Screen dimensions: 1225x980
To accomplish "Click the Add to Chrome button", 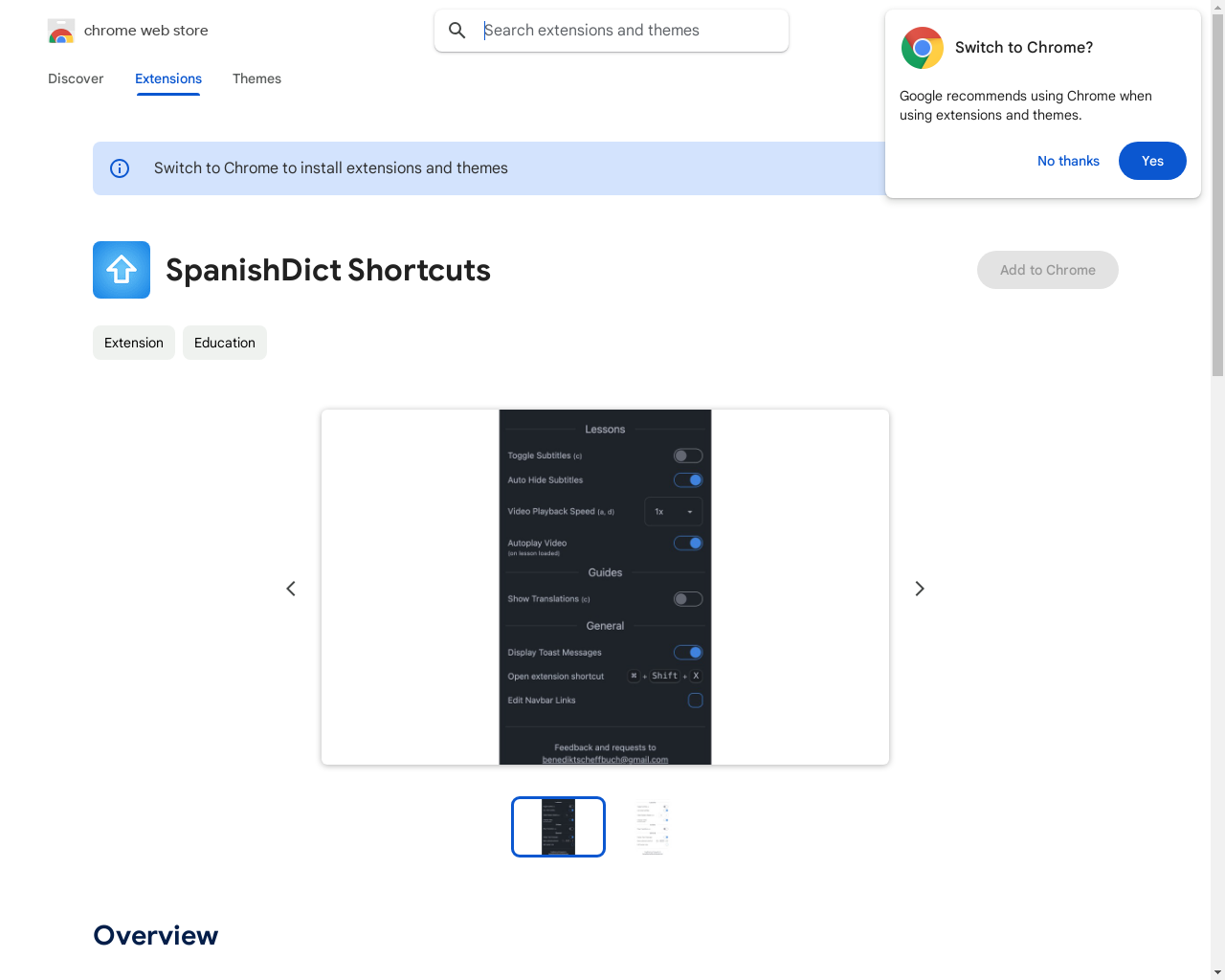I will point(1048,270).
